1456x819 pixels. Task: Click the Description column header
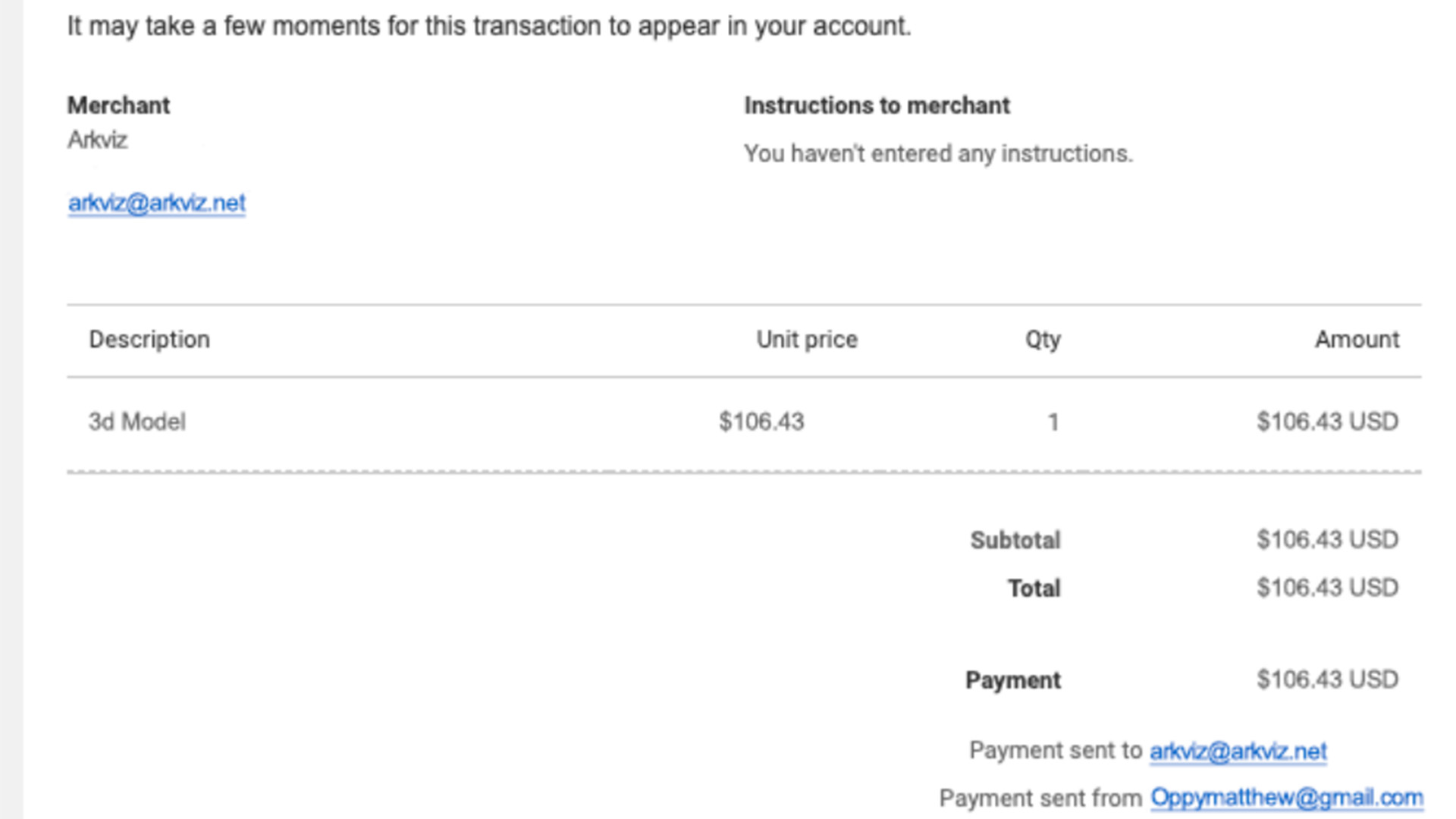pos(149,340)
